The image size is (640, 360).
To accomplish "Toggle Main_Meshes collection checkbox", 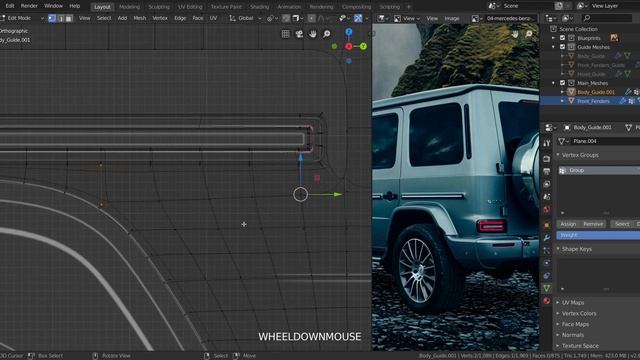I will point(562,83).
